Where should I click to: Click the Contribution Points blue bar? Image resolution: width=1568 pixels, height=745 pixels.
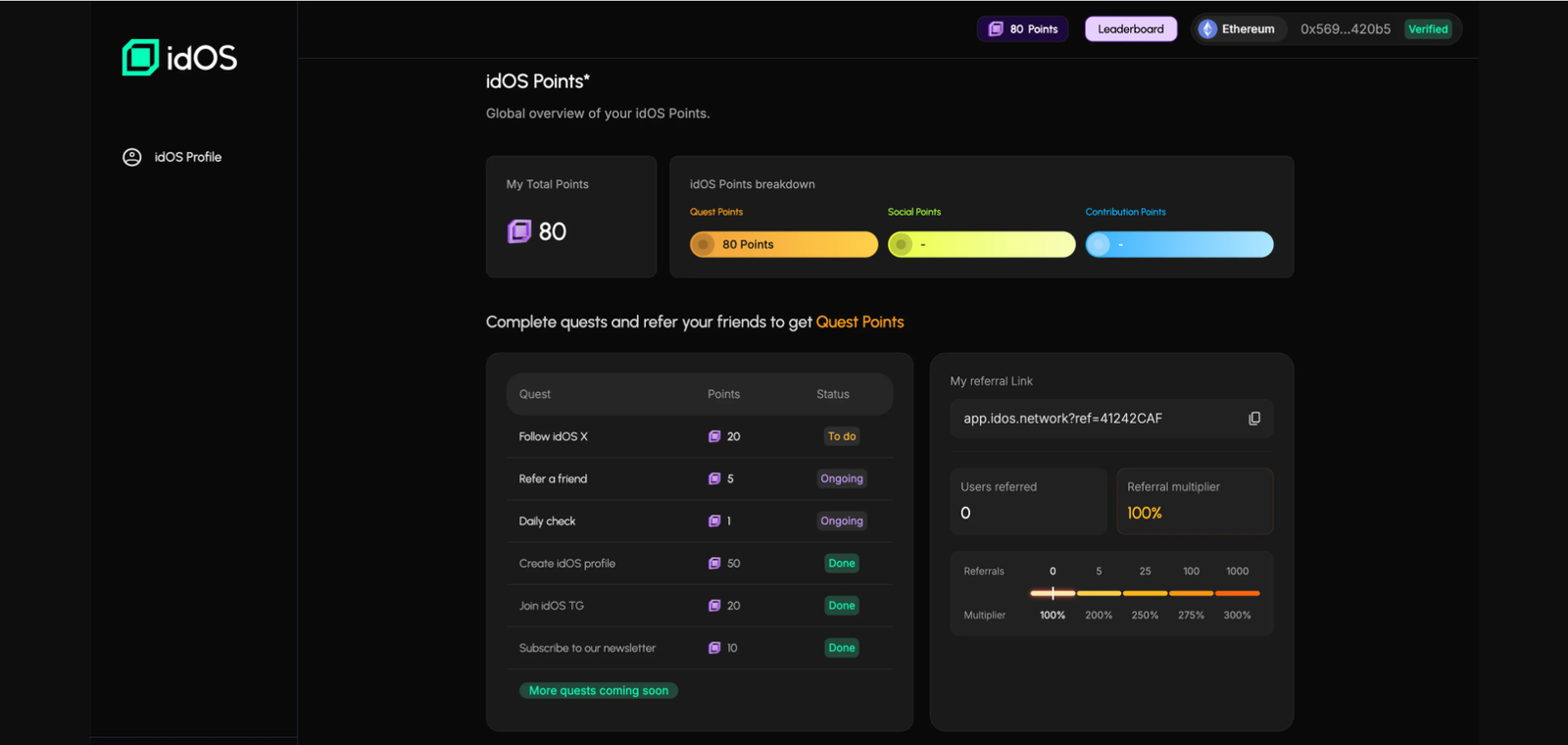[x=1179, y=244]
